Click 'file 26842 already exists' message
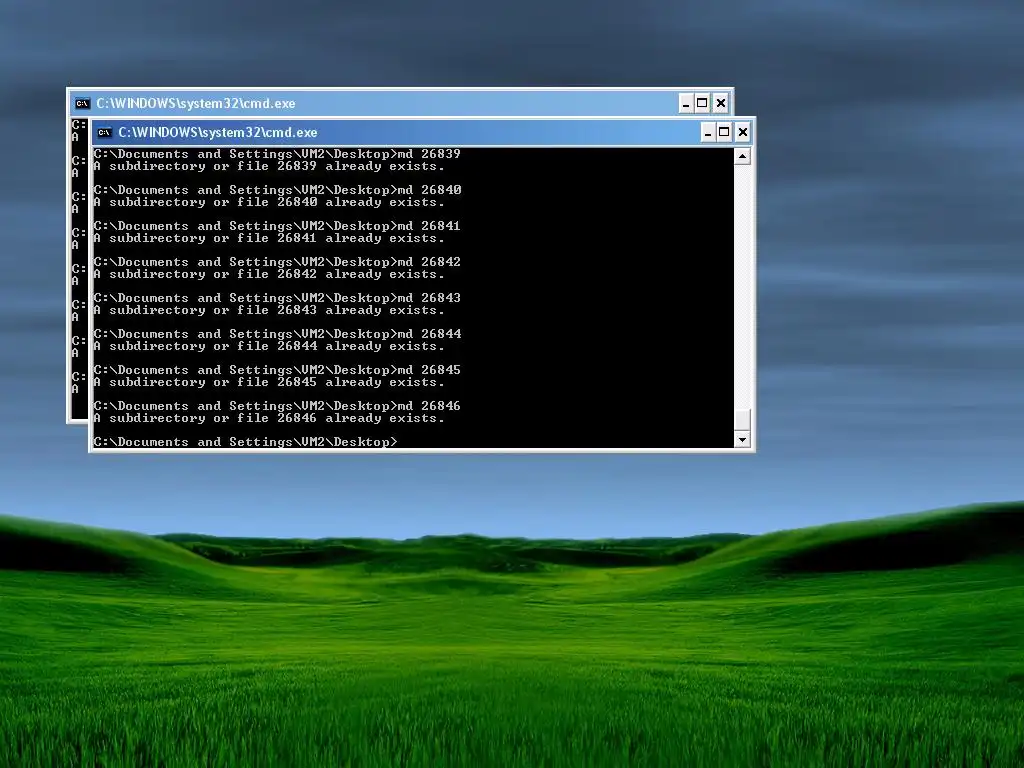 point(268,274)
